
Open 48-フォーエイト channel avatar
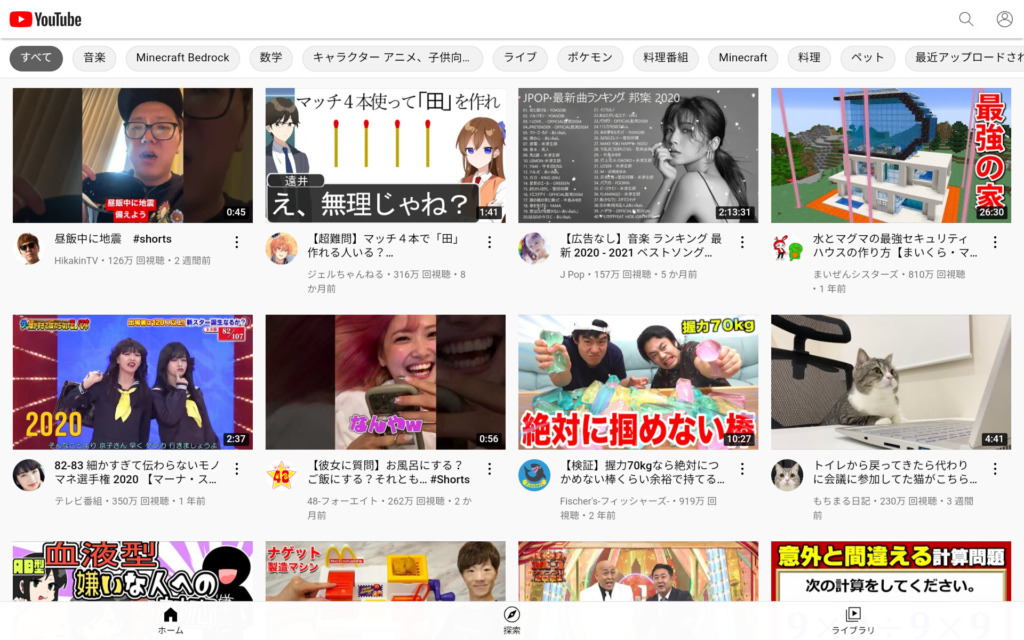click(x=281, y=475)
